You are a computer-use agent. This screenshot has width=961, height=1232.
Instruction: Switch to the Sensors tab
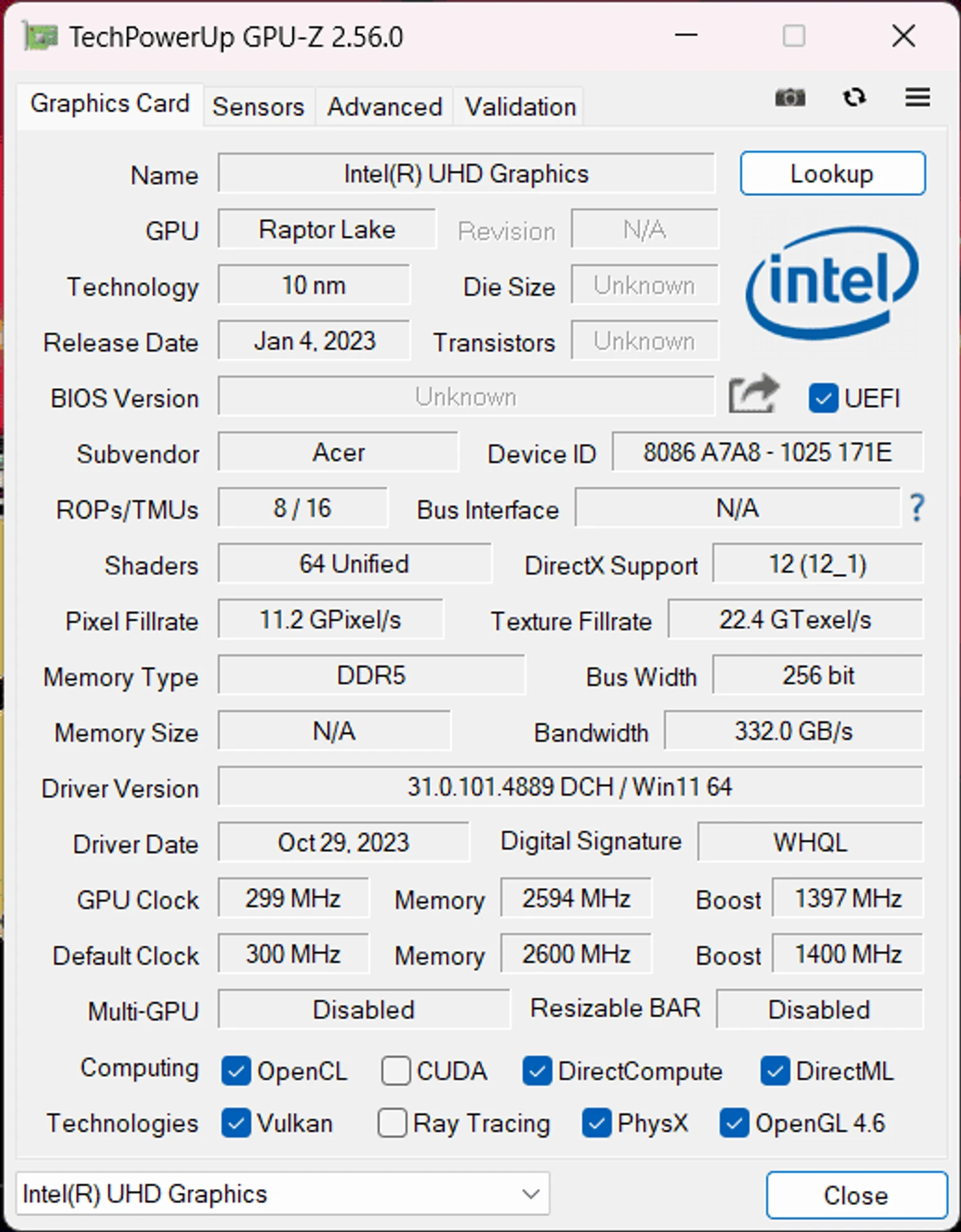click(259, 107)
